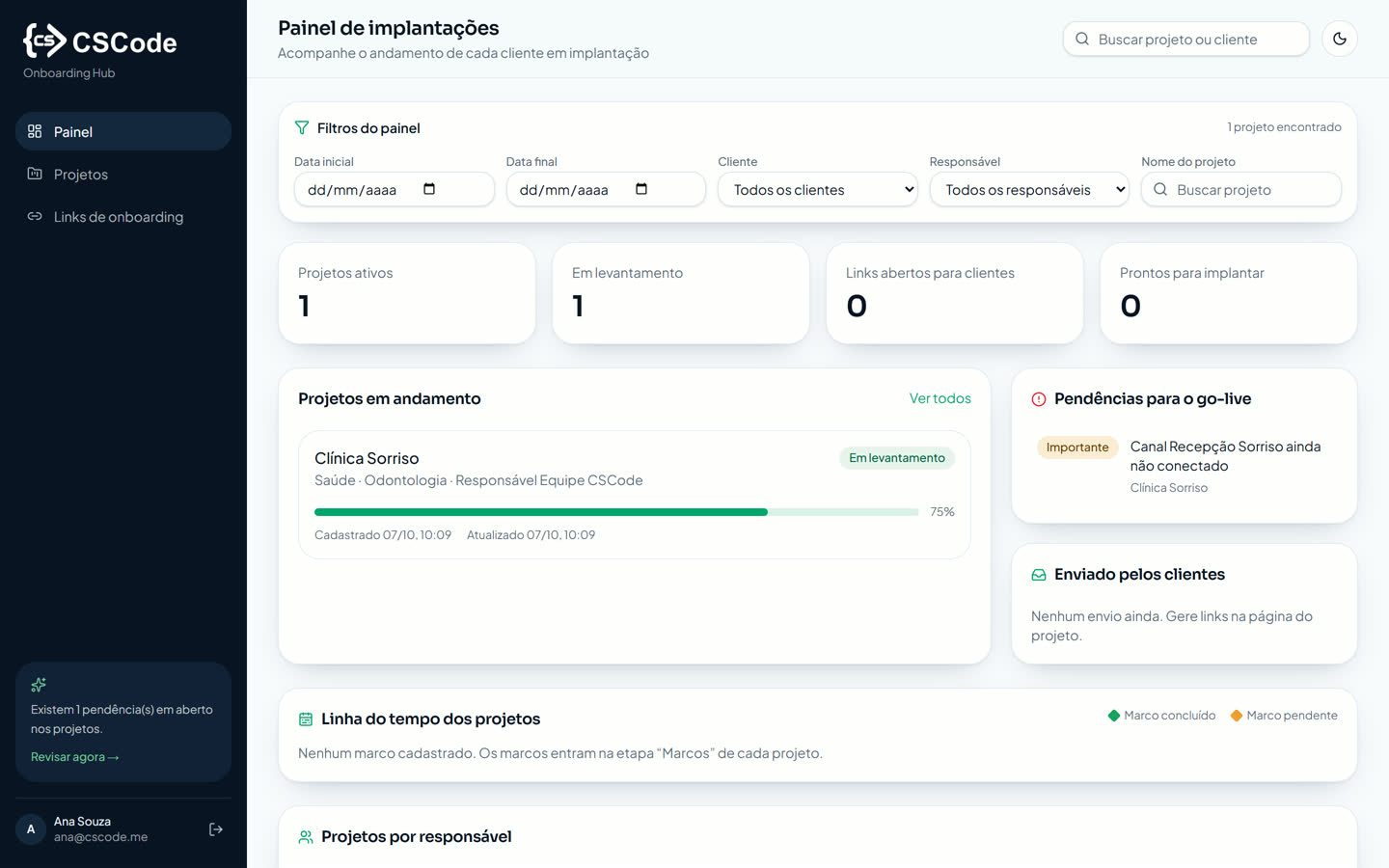Screen dimensions: 1389x868
Task: Click the funnel icon beside Filtros do painel
Action: tap(302, 128)
